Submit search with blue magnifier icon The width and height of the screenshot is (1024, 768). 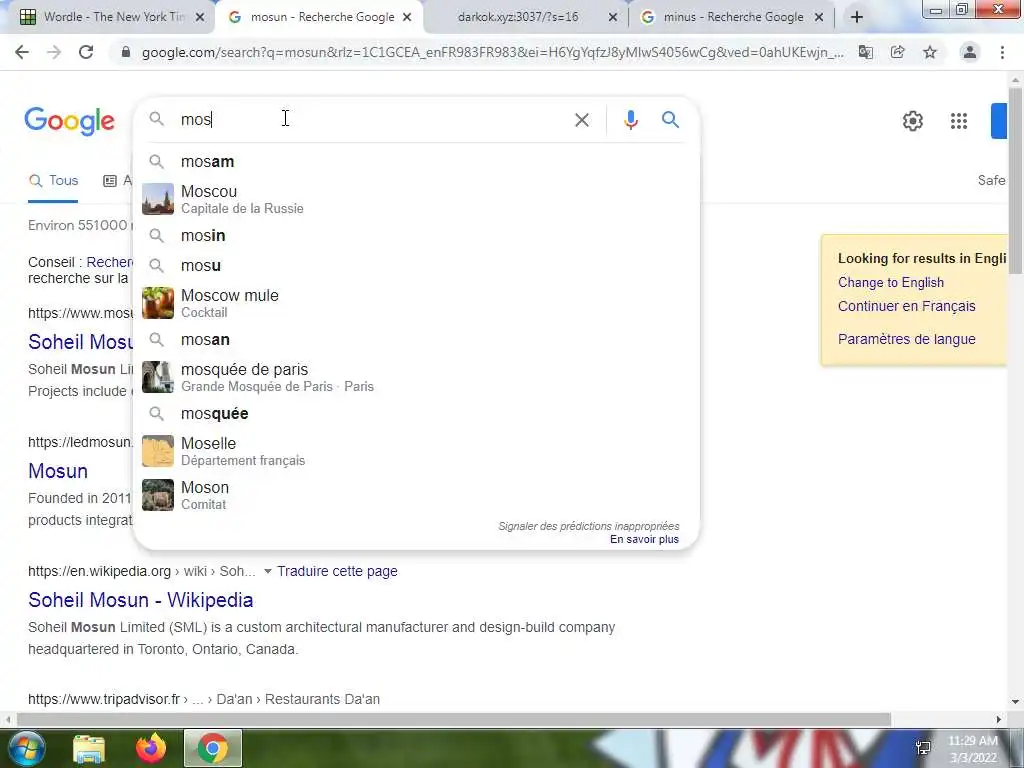pos(670,120)
